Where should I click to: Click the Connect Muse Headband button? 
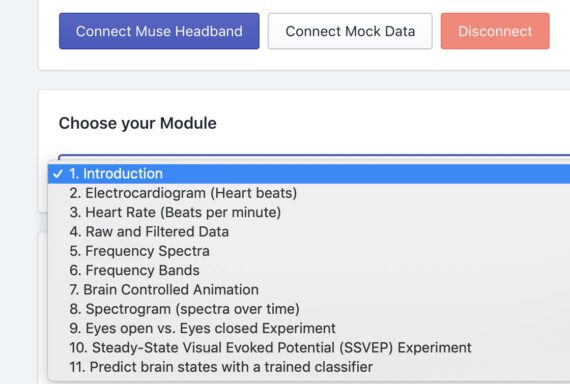pyautogui.click(x=159, y=31)
